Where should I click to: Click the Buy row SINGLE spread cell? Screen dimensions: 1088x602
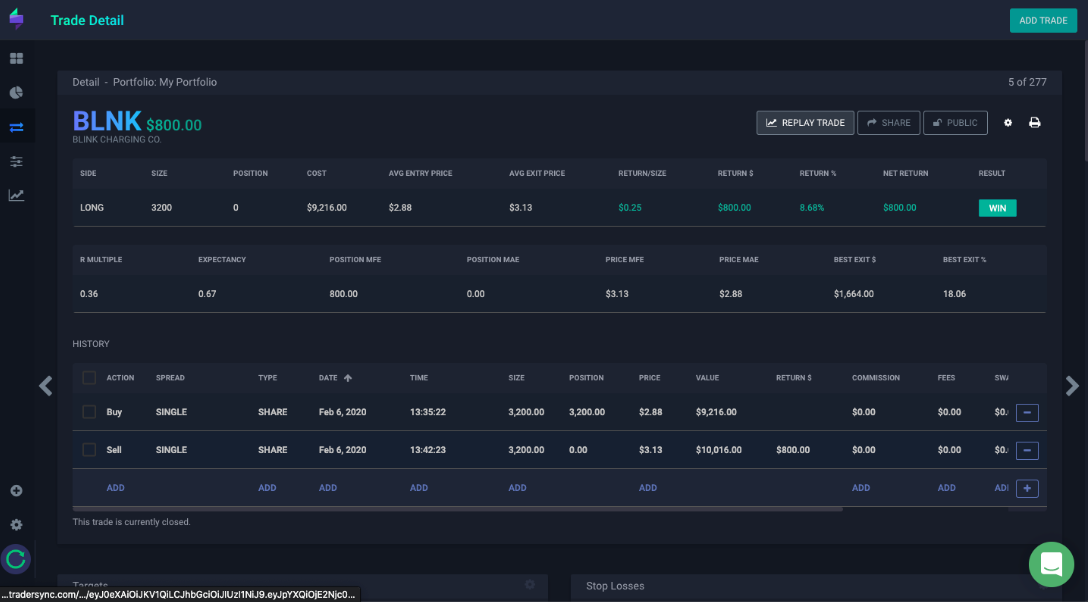point(171,412)
